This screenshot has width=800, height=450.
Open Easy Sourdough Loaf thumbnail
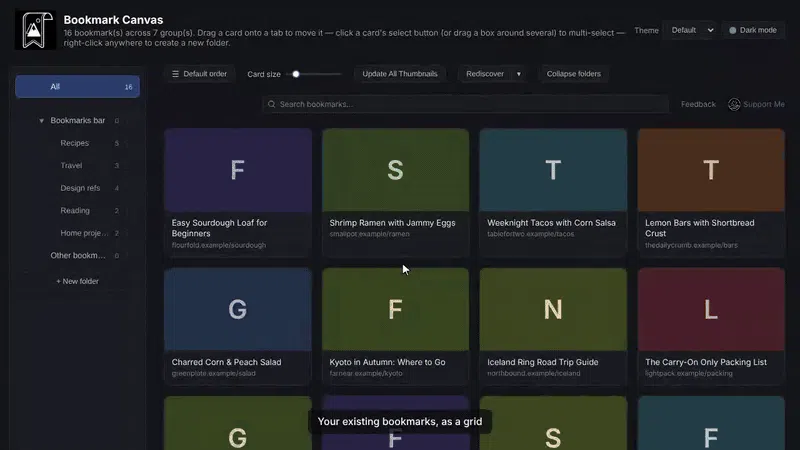[238, 170]
